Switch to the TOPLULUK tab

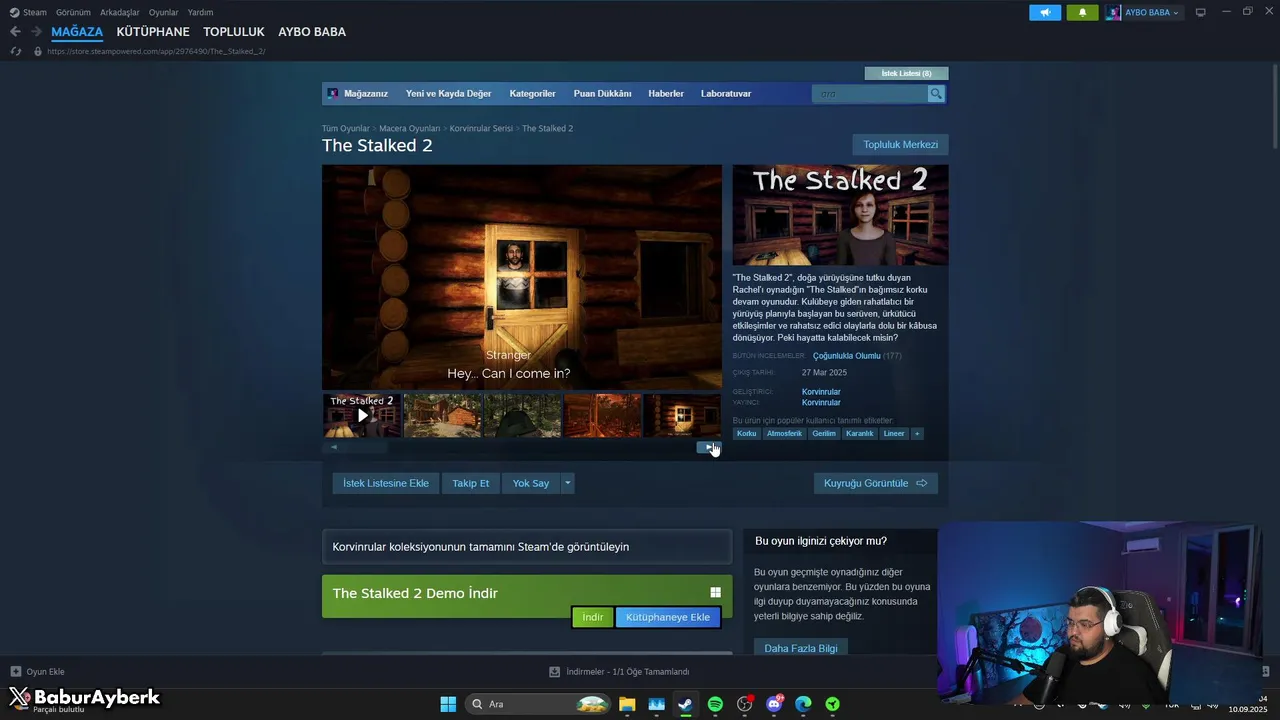(234, 32)
